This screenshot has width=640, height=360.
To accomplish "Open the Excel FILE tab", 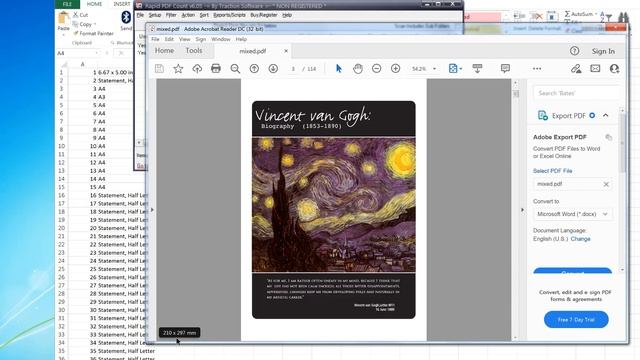I will coord(67,4).
